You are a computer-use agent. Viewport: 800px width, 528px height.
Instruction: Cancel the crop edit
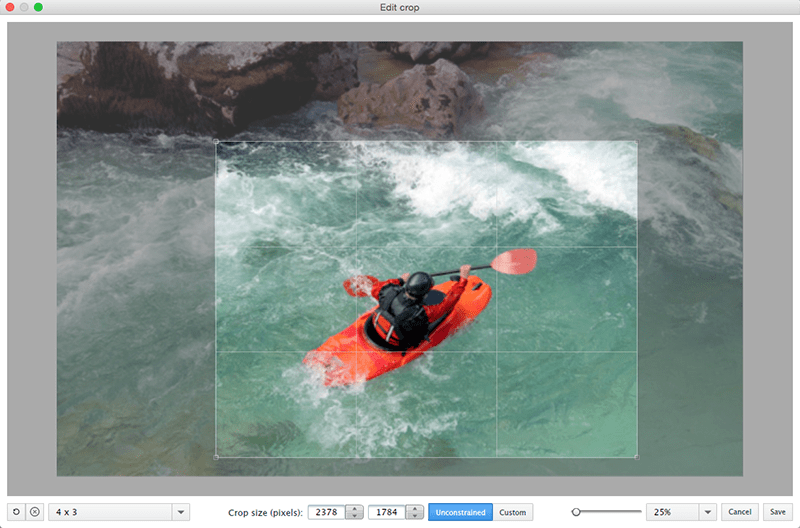(740, 512)
